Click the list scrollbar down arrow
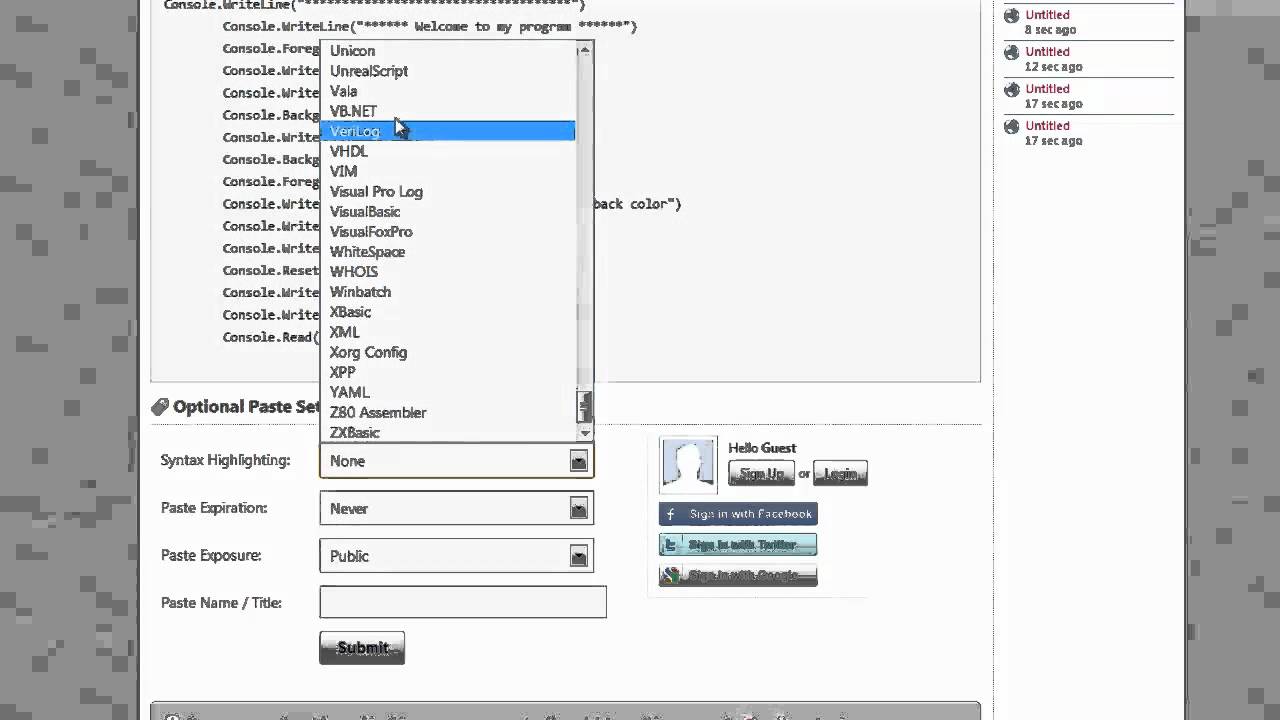Viewport: 1280px width, 720px height. tap(585, 432)
